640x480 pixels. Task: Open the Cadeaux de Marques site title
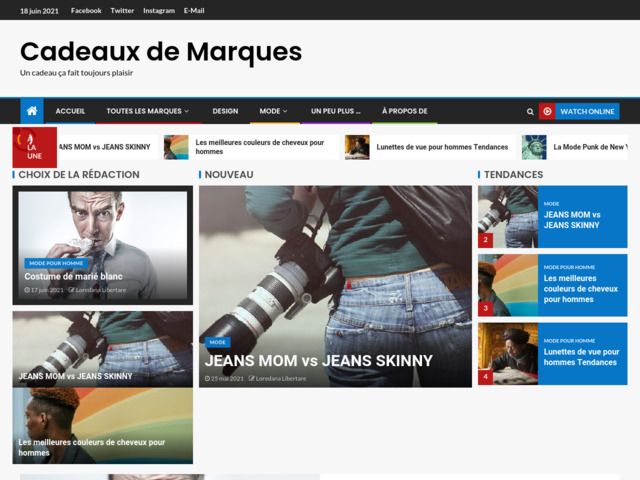tap(161, 52)
